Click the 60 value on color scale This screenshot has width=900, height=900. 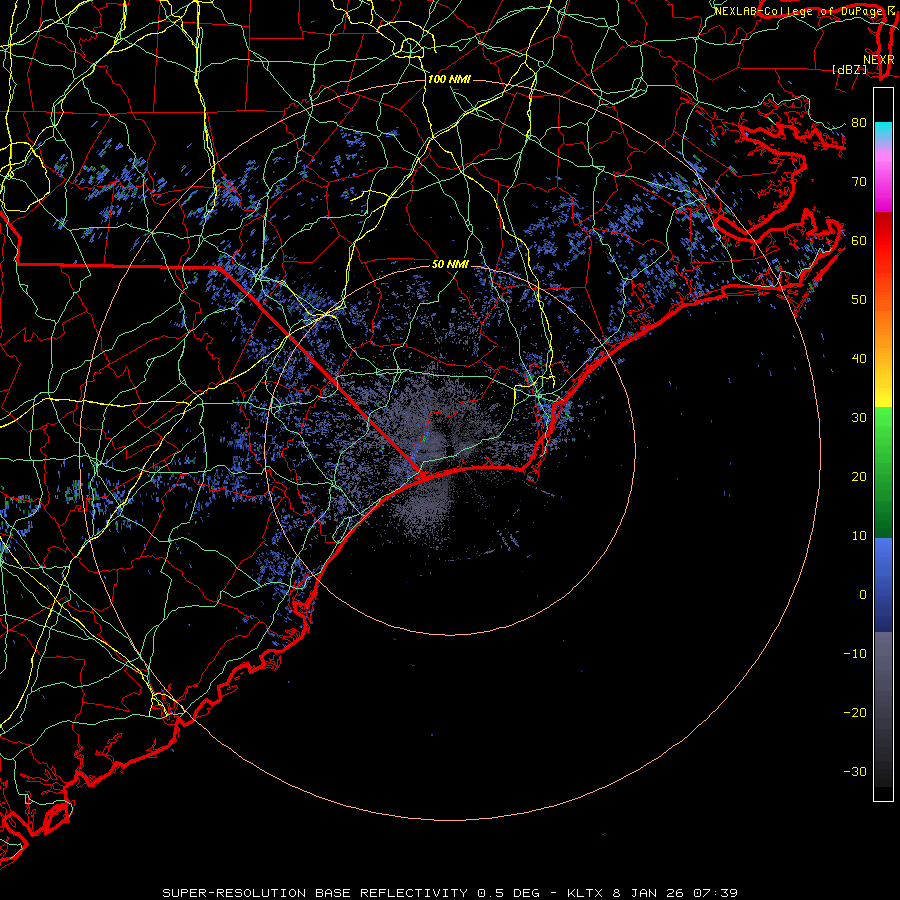859,241
